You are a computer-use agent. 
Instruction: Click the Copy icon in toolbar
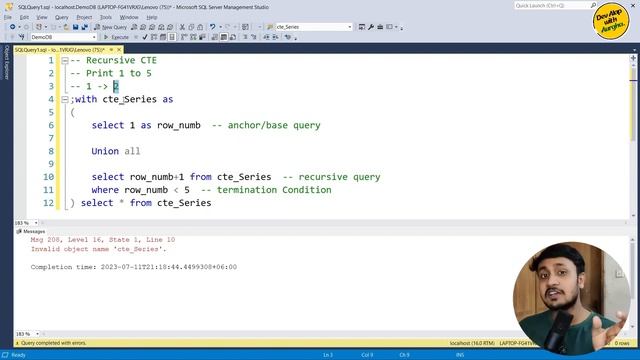191,27
